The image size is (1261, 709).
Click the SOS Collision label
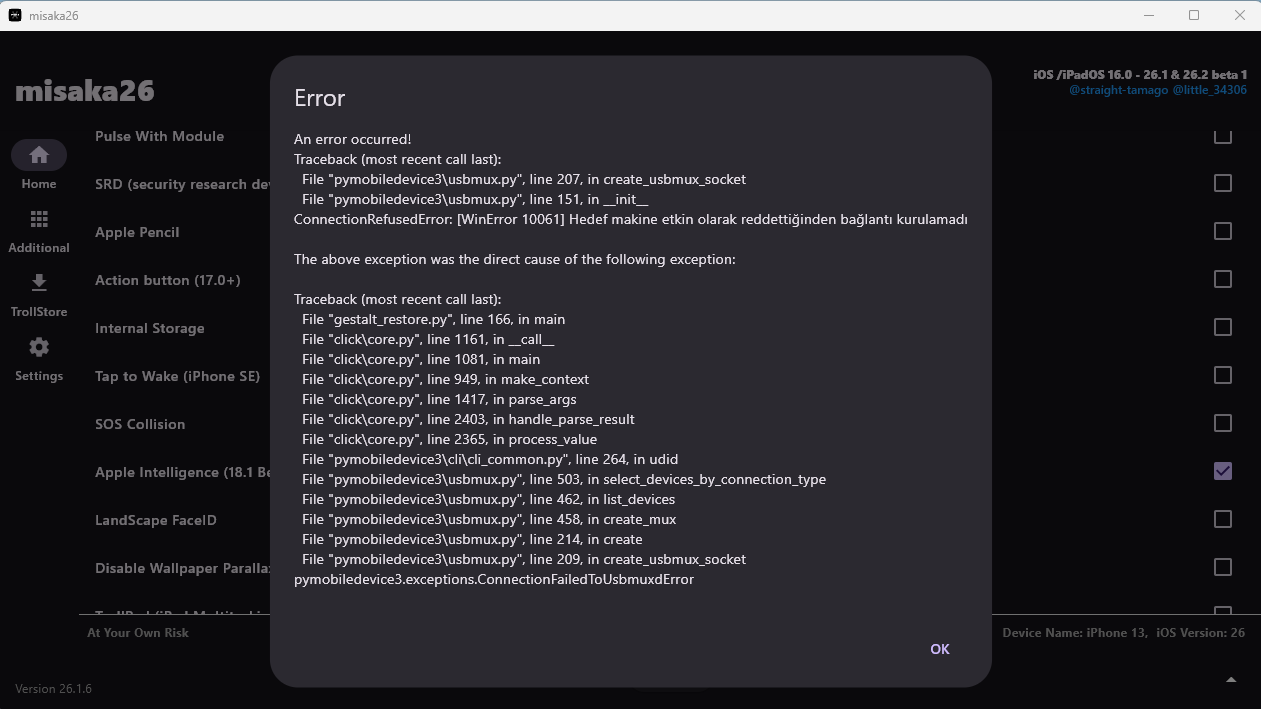(140, 424)
